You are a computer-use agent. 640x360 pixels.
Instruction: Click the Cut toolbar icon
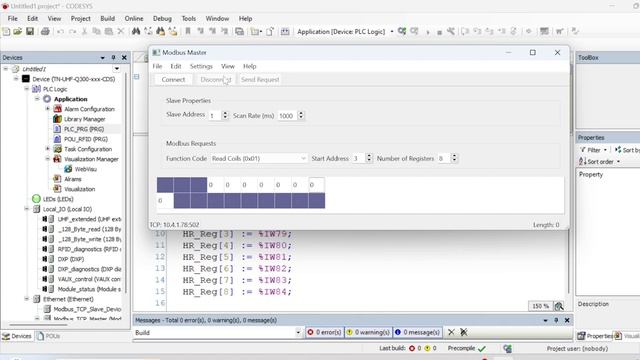(x=84, y=31)
